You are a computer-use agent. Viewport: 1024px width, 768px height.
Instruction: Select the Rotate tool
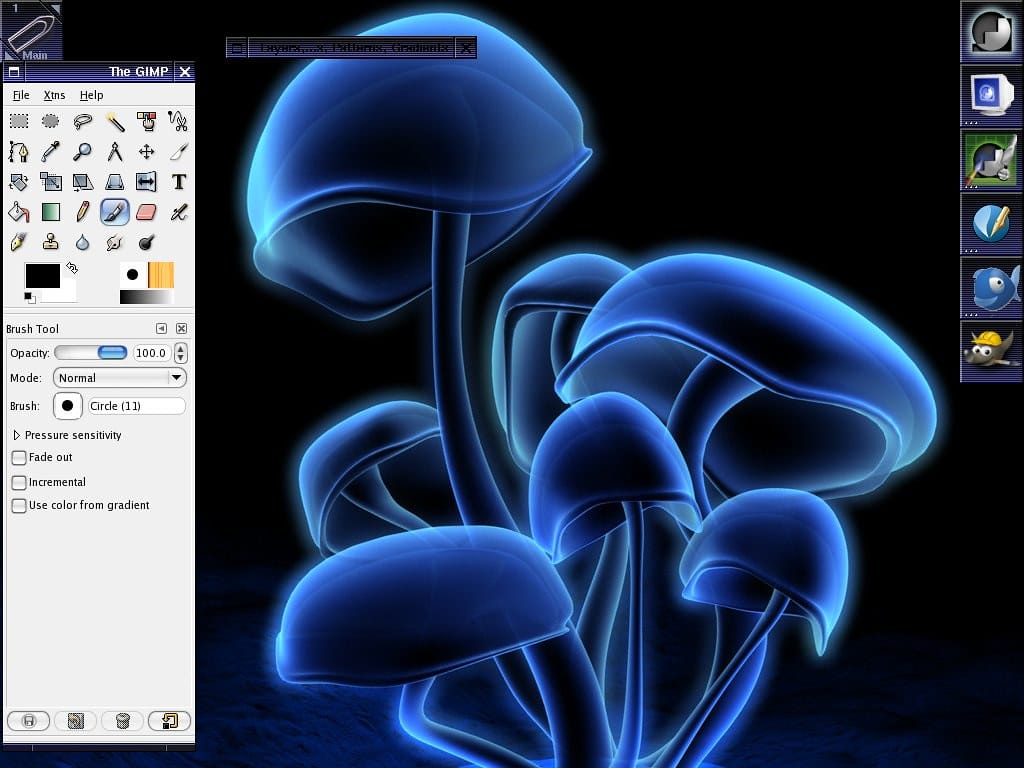pyautogui.click(x=19, y=182)
